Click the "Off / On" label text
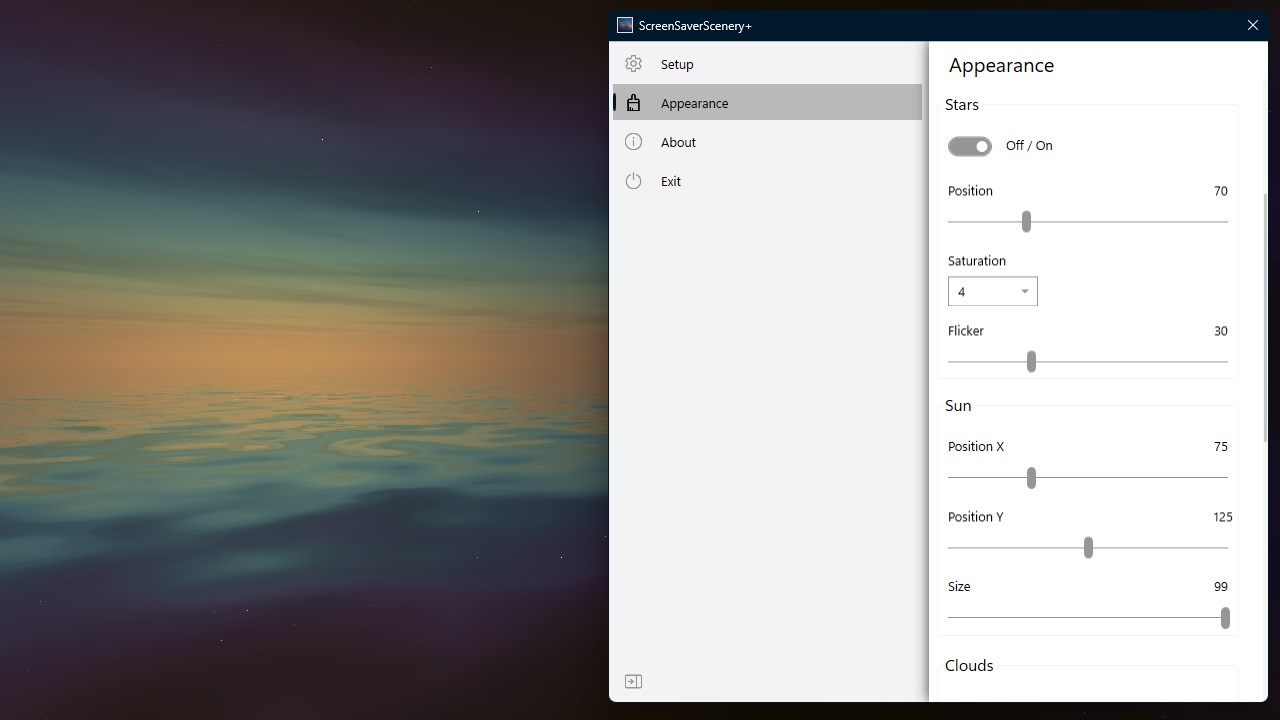 click(1029, 146)
